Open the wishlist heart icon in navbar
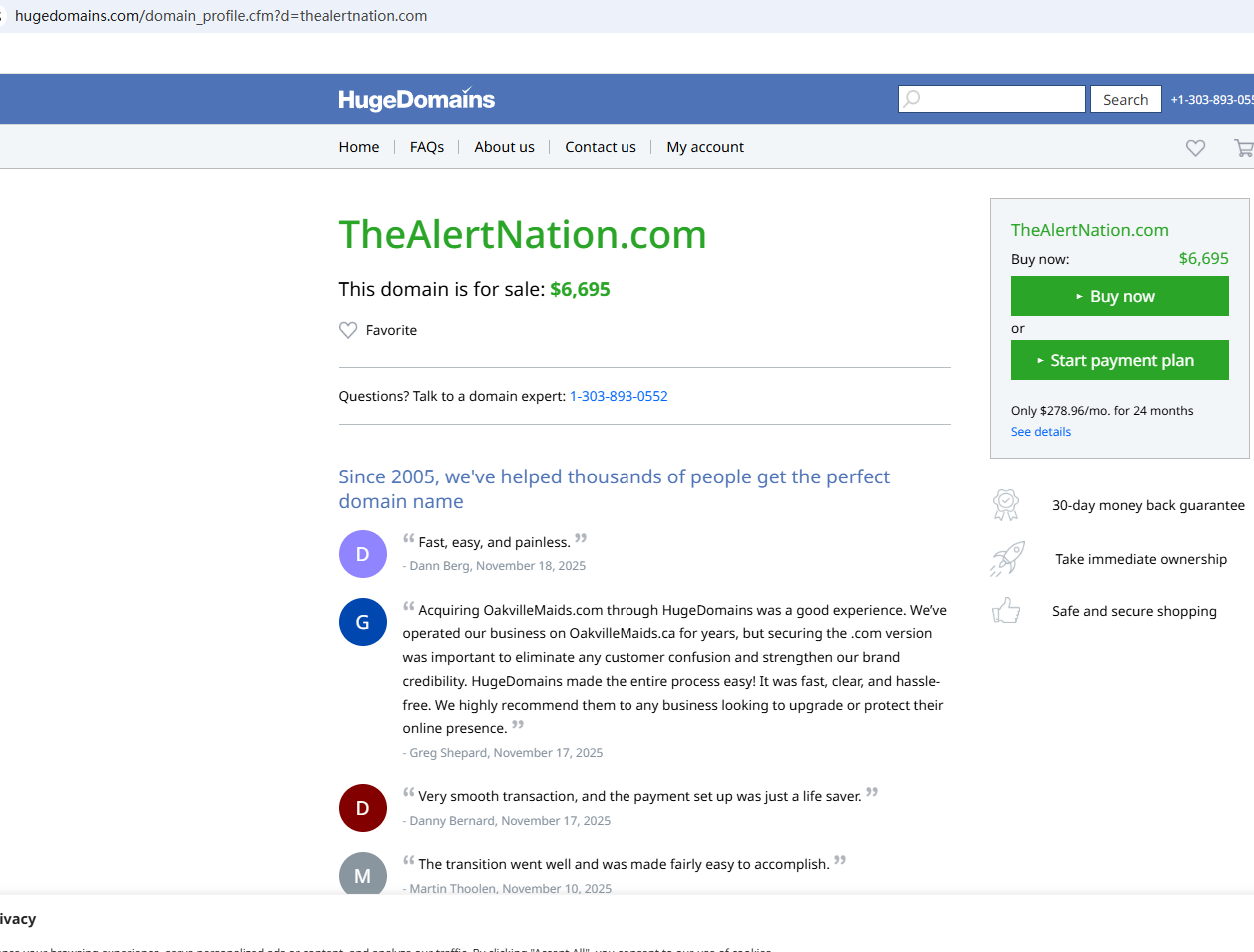1254x952 pixels. [1195, 148]
